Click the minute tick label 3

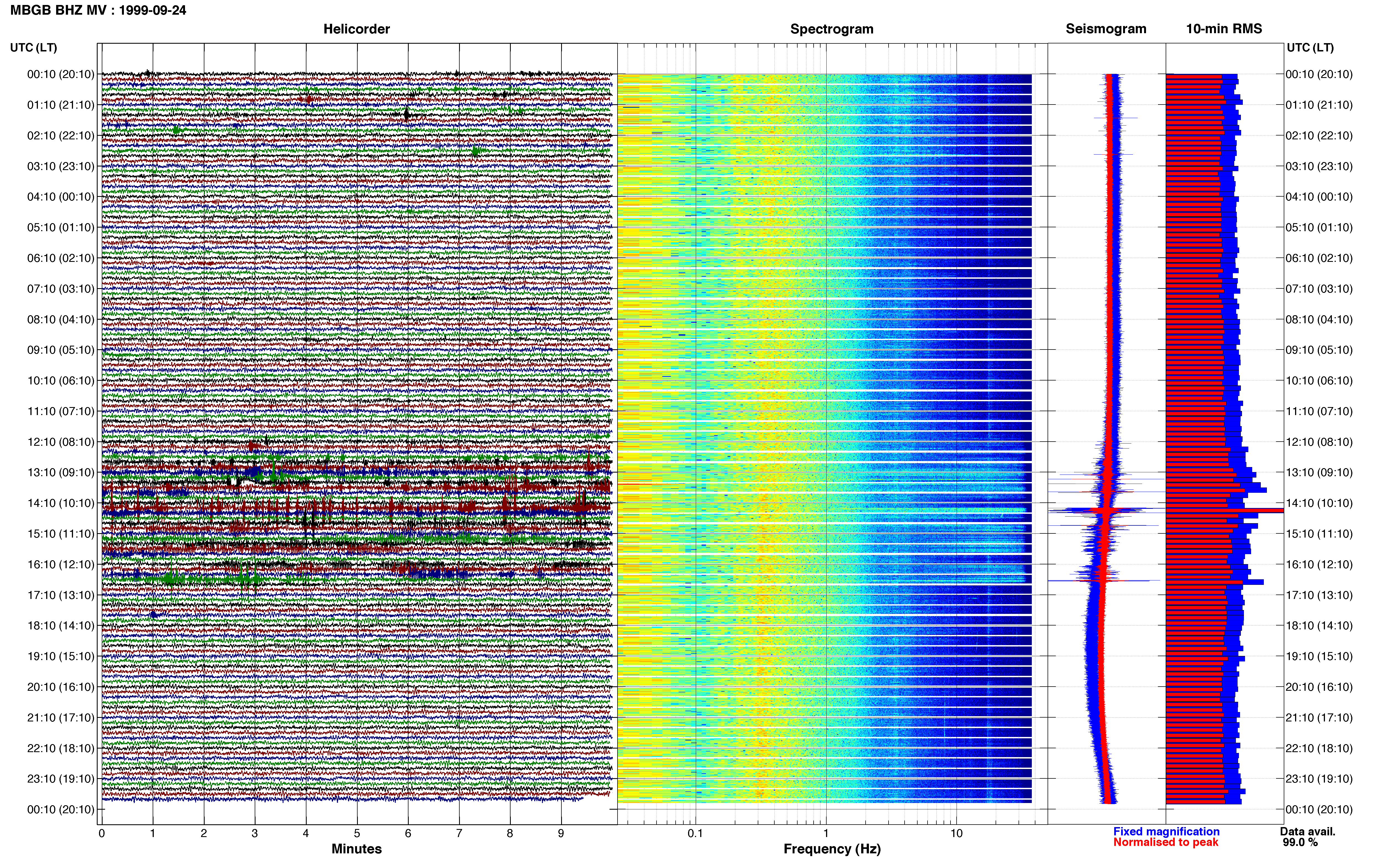(255, 833)
